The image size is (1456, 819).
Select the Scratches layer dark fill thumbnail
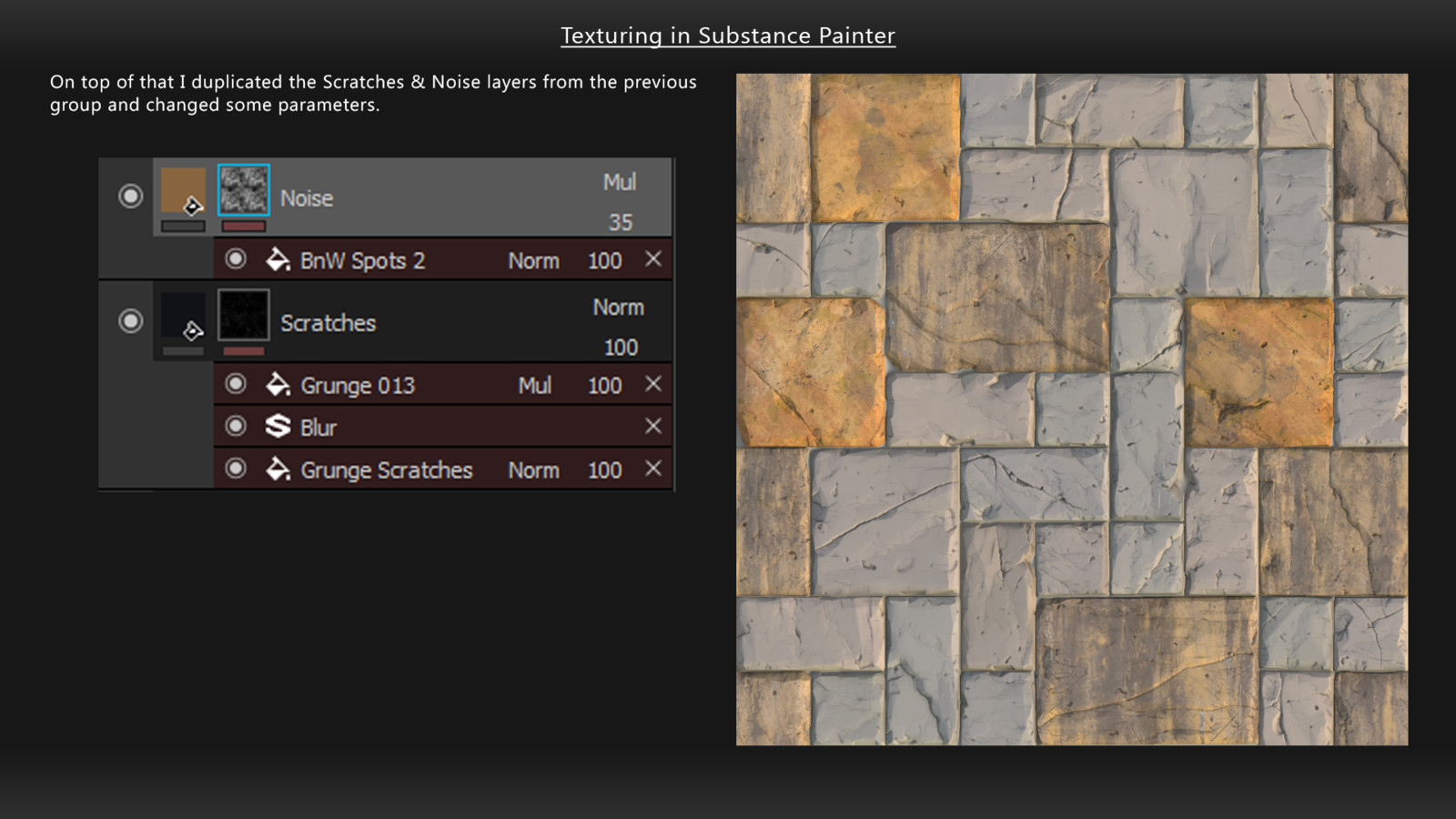tap(183, 315)
